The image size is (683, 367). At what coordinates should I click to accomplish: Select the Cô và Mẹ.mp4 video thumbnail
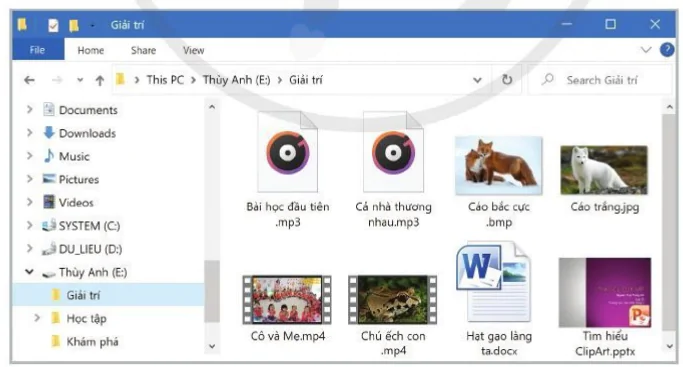click(287, 300)
